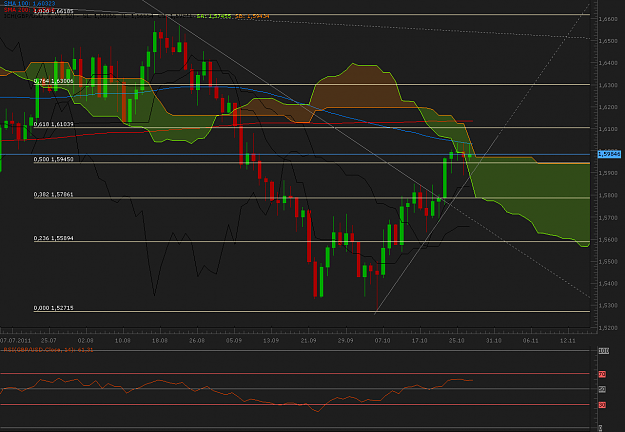Click the 29.09 date label
Screen dimensions: 625x432
[x=346, y=341]
